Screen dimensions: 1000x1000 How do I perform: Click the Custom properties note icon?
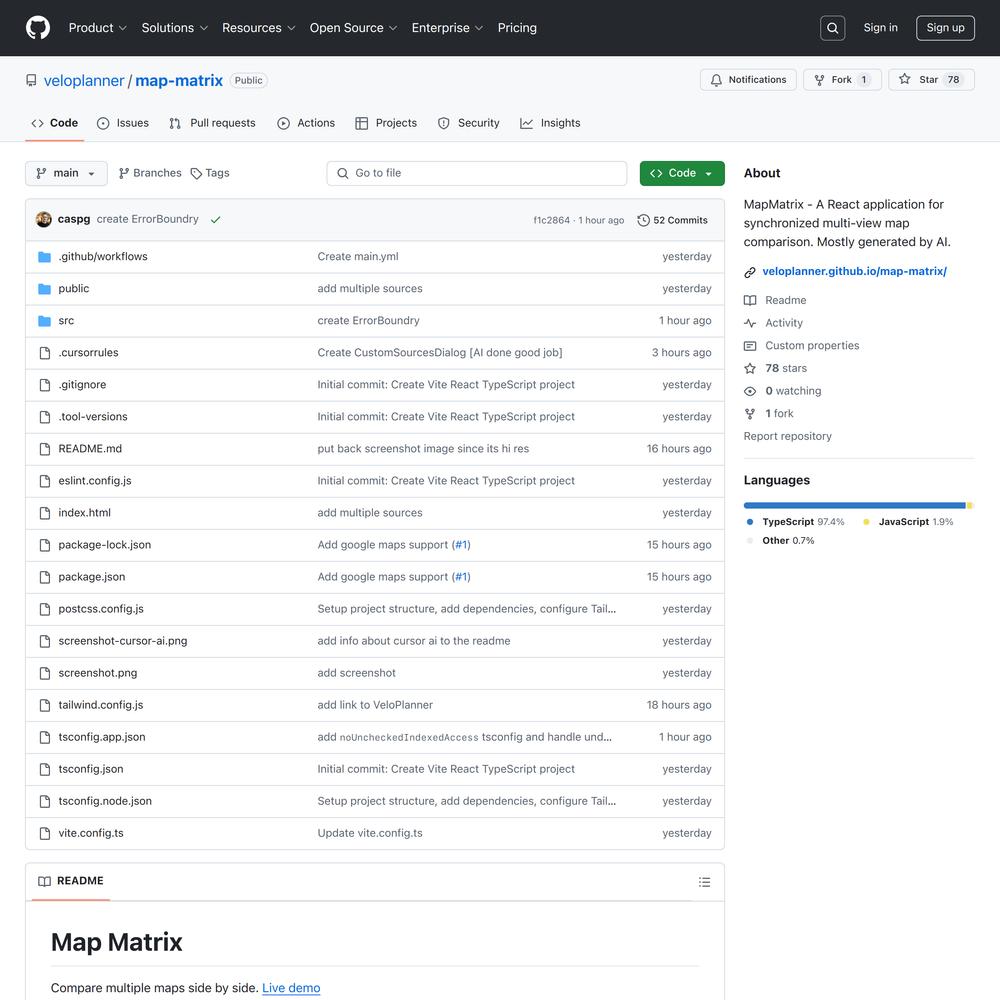pyautogui.click(x=750, y=346)
